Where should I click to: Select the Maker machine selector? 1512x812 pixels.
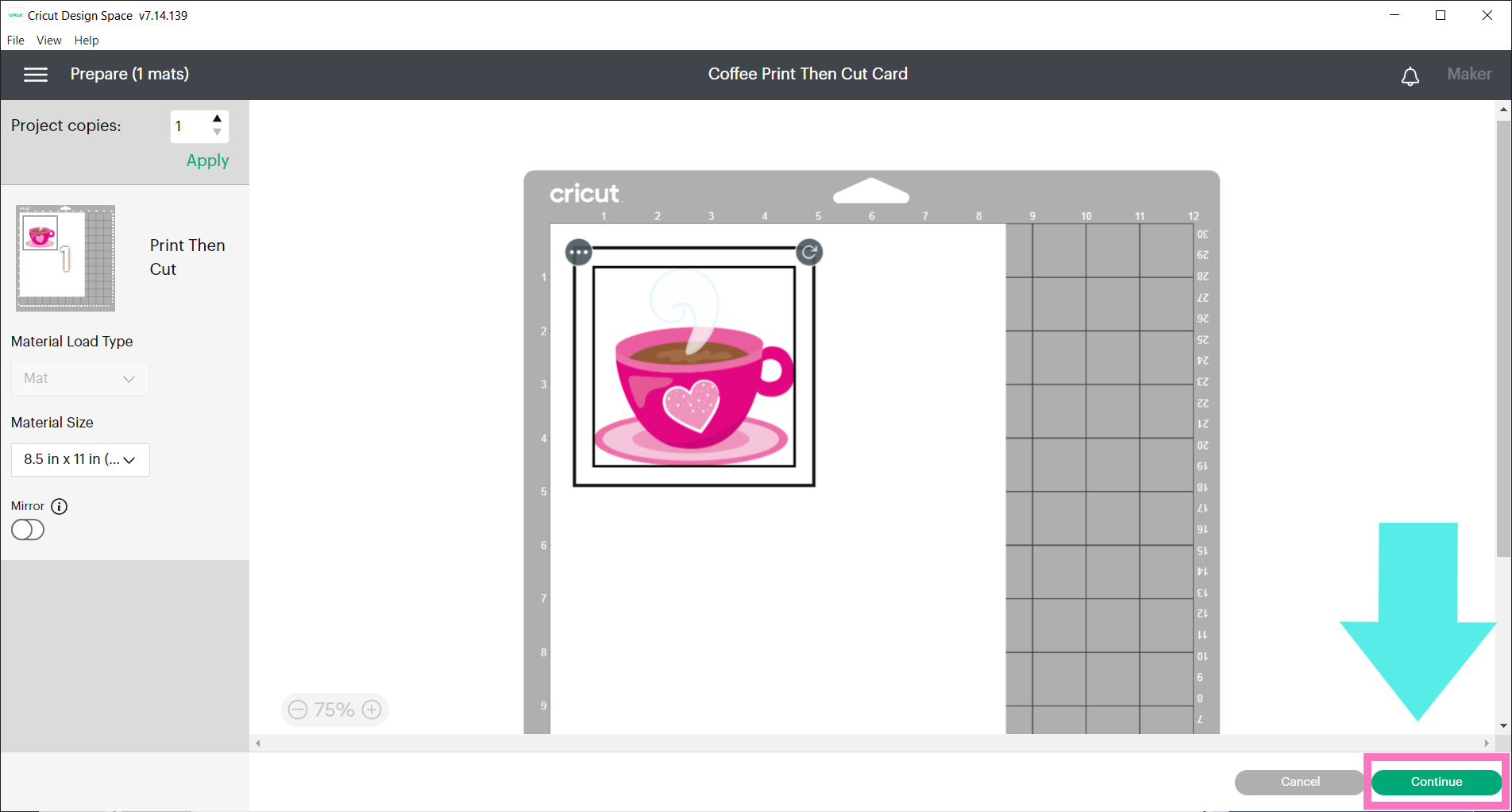(1468, 75)
